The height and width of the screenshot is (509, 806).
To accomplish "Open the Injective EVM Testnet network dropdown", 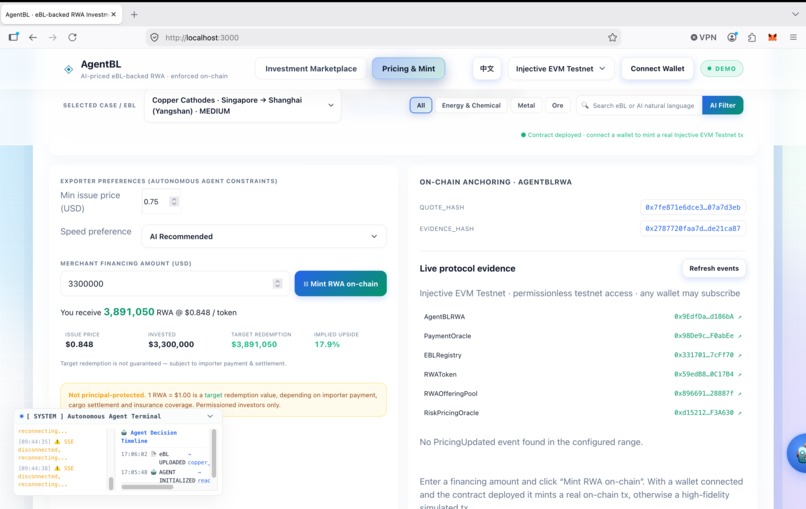I will (x=560, y=69).
